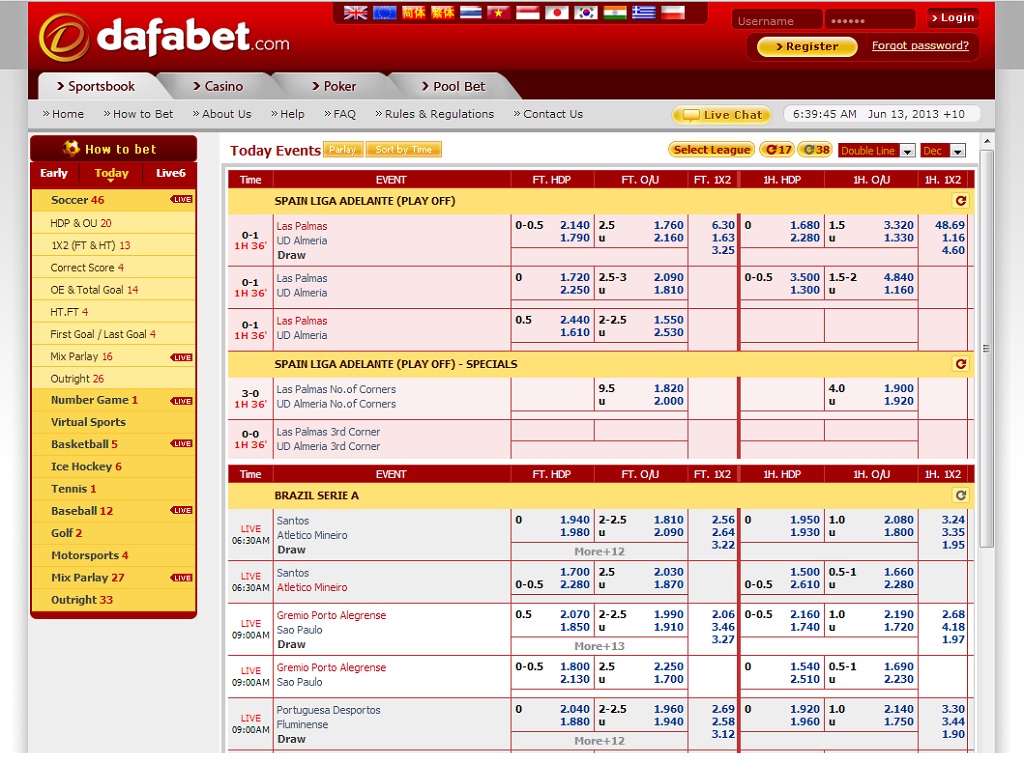
Task: Select the 6.30 FT 1X2 odds
Action: pyautogui.click(x=723, y=225)
